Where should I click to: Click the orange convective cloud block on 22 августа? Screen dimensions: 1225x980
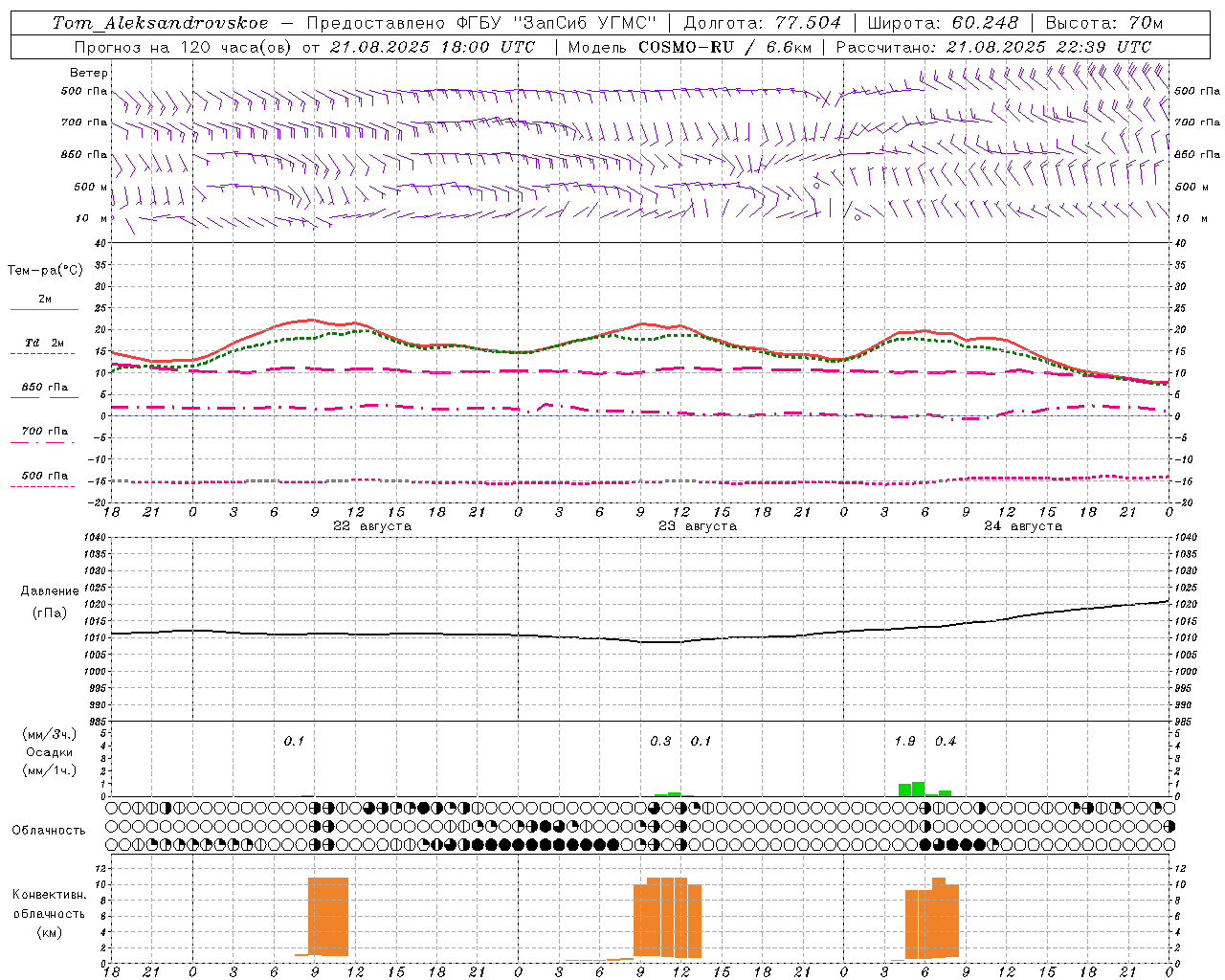(x=328, y=917)
